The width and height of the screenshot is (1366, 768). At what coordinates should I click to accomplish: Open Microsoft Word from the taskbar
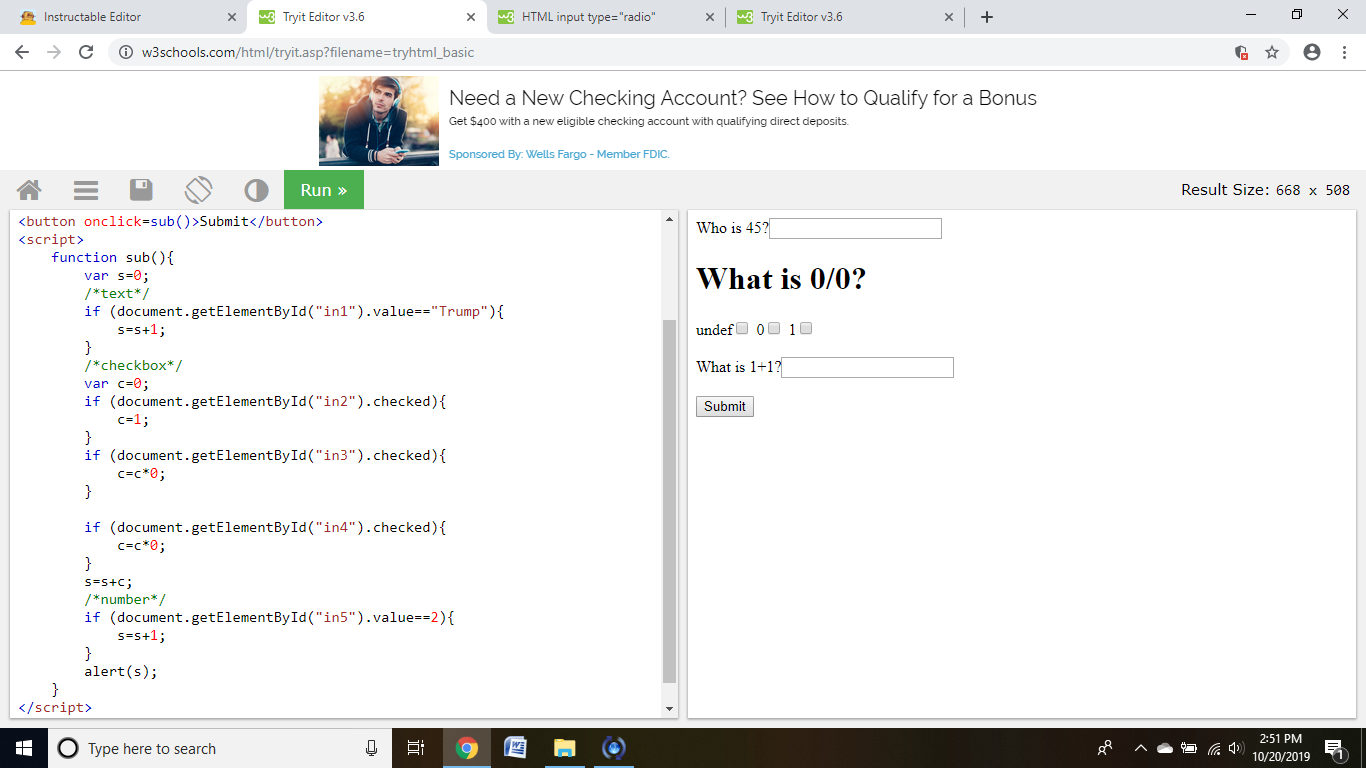[515, 748]
